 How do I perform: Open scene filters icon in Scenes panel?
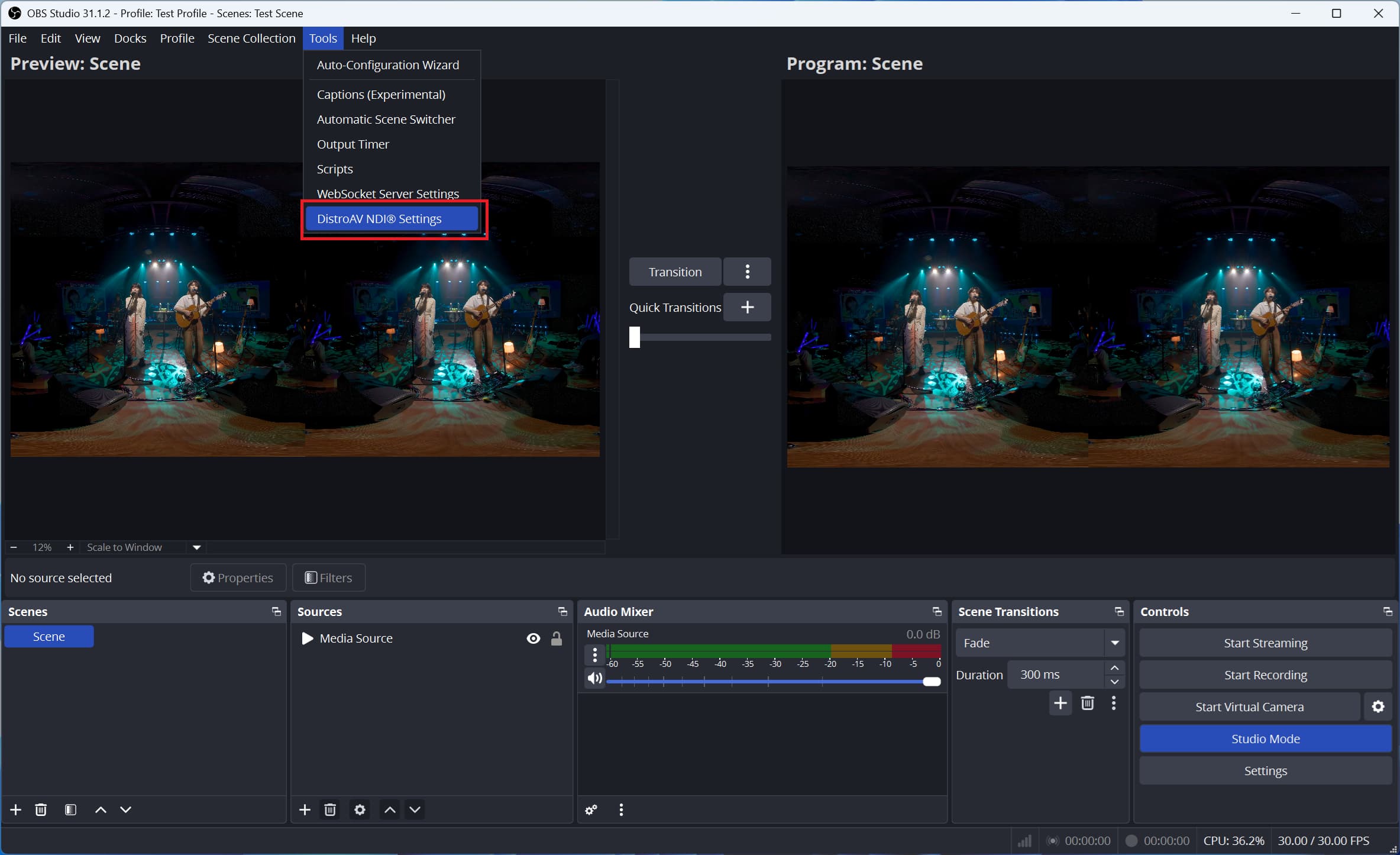click(70, 809)
